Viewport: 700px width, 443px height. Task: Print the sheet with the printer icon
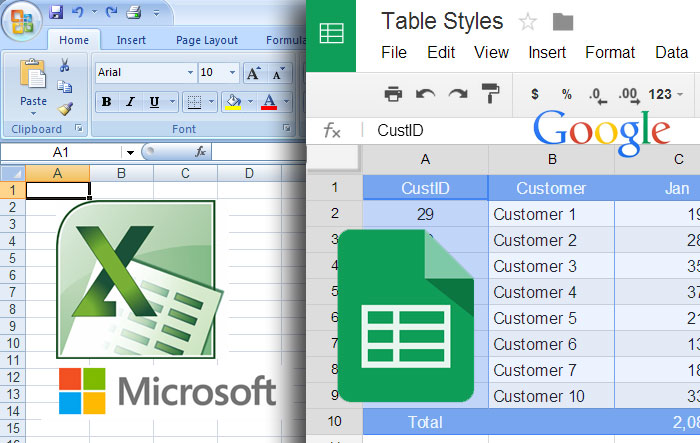[393, 94]
